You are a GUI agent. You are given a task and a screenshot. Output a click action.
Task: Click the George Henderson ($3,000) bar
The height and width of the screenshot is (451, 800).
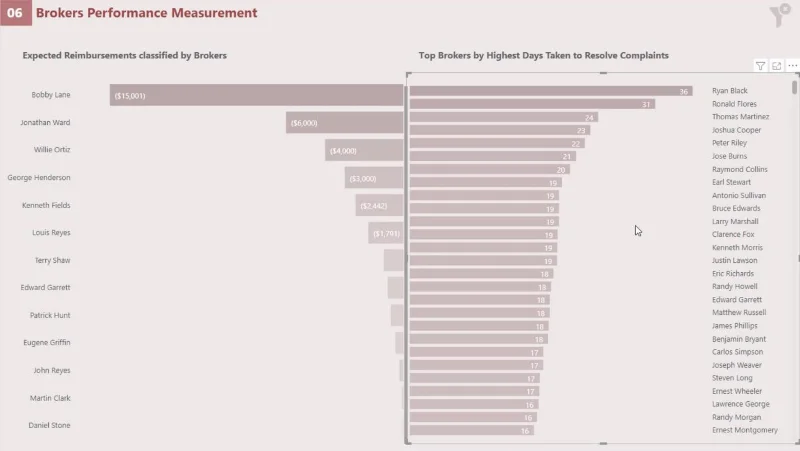[373, 178]
